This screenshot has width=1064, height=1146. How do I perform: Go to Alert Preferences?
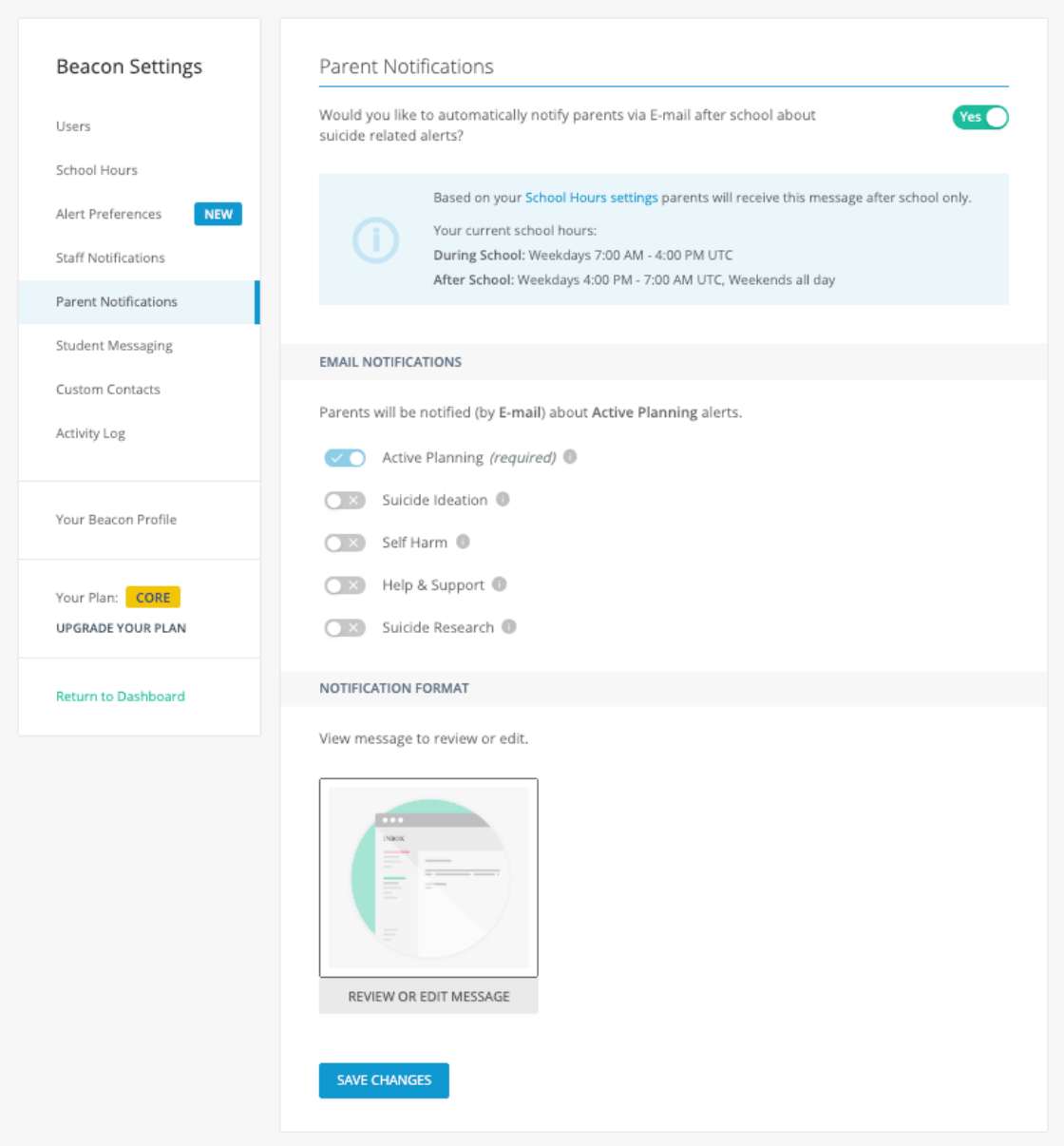(x=108, y=214)
